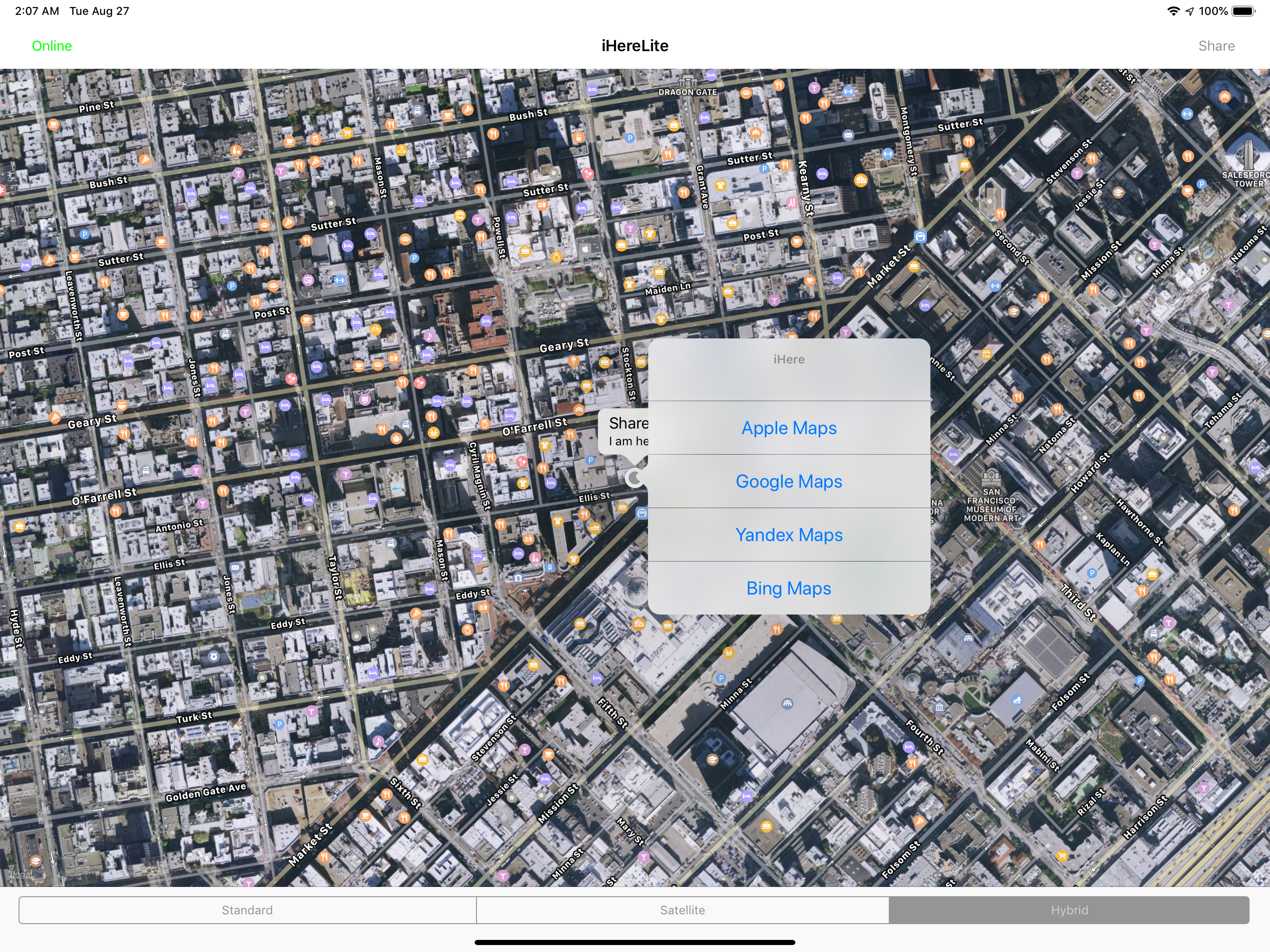Switch map type to Standard
Viewport: 1270px width, 952px height.
(247, 910)
